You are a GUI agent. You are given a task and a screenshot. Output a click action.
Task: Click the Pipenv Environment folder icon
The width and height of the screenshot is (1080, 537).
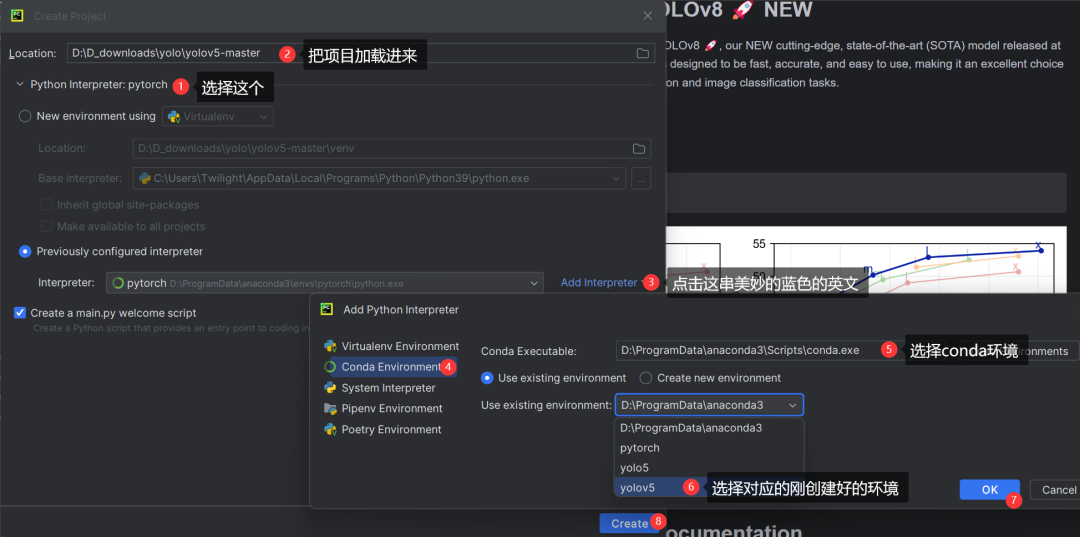330,408
